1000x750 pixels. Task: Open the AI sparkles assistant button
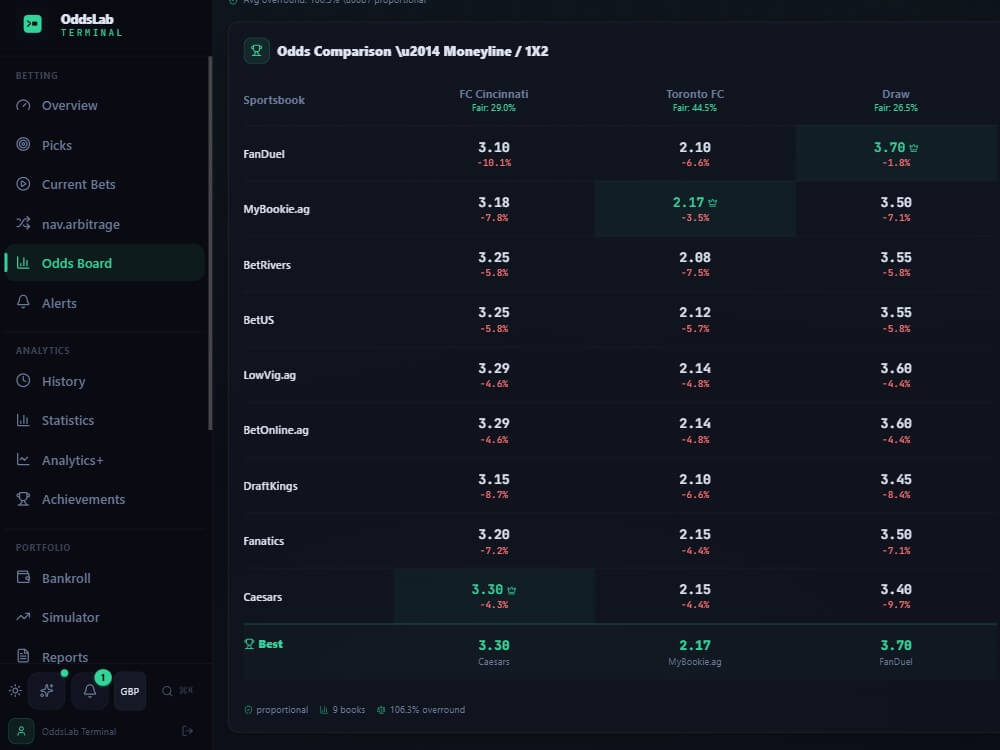(47, 691)
